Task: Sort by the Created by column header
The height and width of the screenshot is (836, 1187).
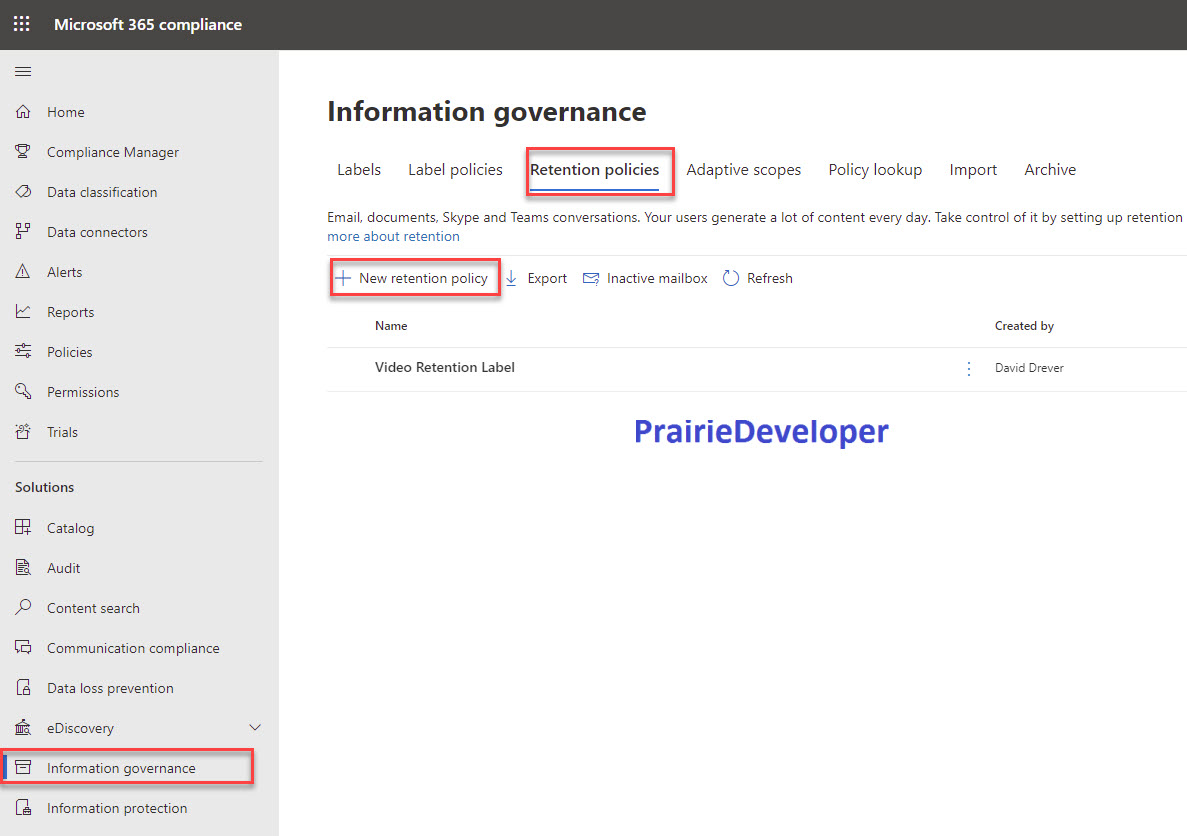Action: click(x=1024, y=326)
